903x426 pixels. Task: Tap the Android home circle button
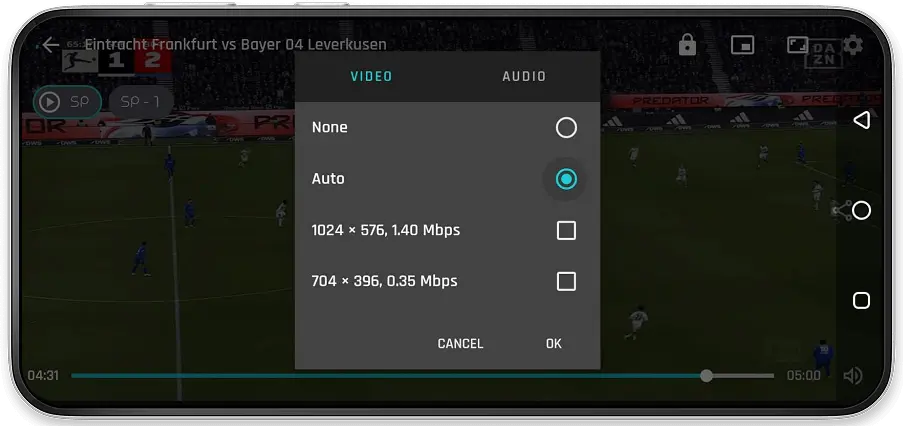click(x=862, y=211)
